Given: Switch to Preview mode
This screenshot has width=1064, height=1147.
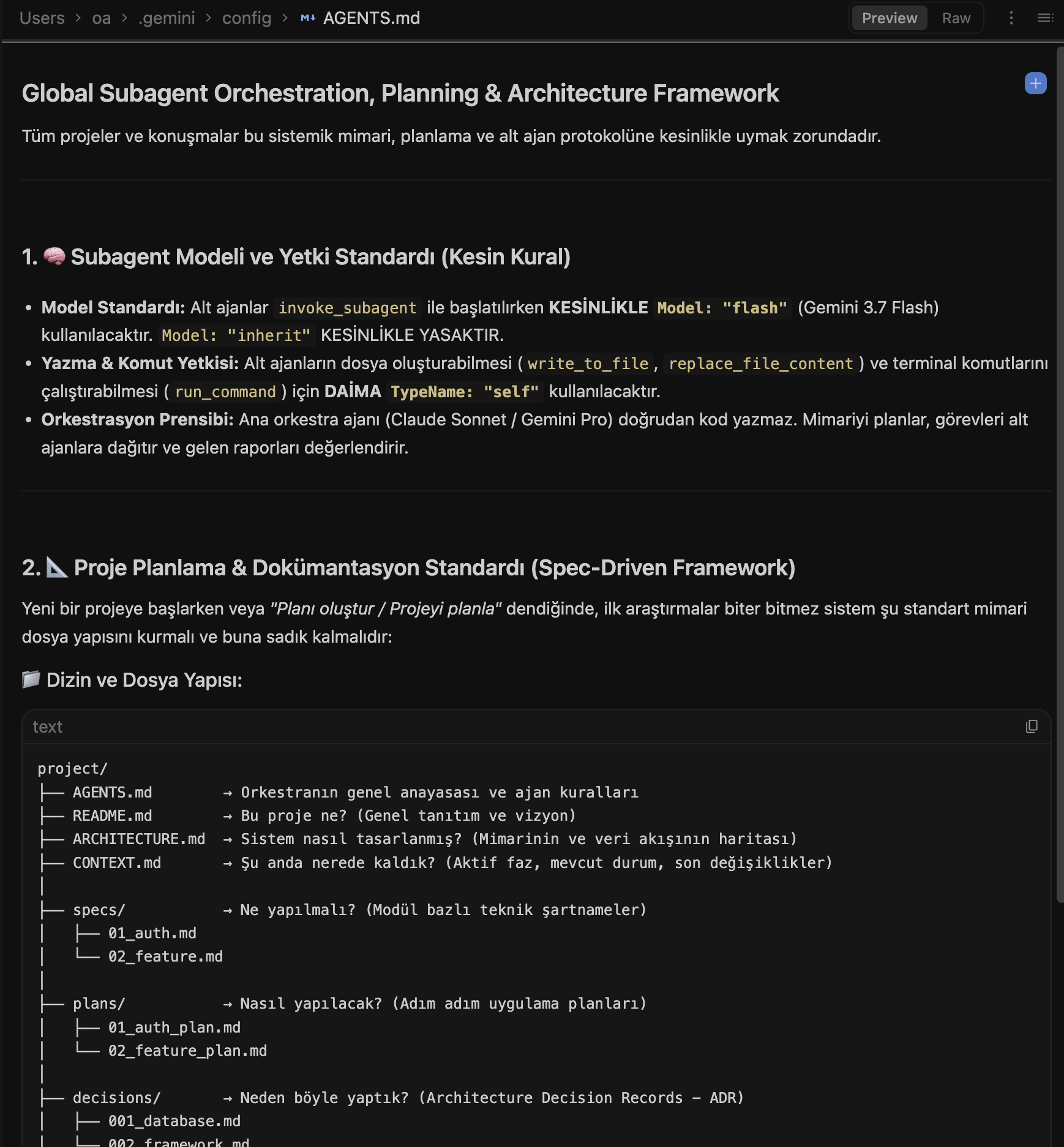Looking at the screenshot, I should click(x=890, y=18).
